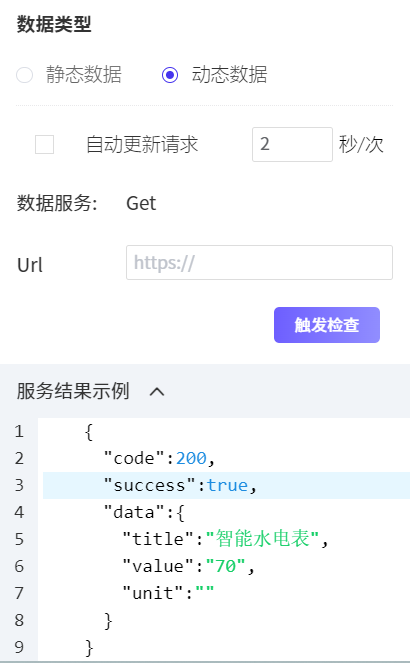Click the Url https:// input field

coord(260,263)
